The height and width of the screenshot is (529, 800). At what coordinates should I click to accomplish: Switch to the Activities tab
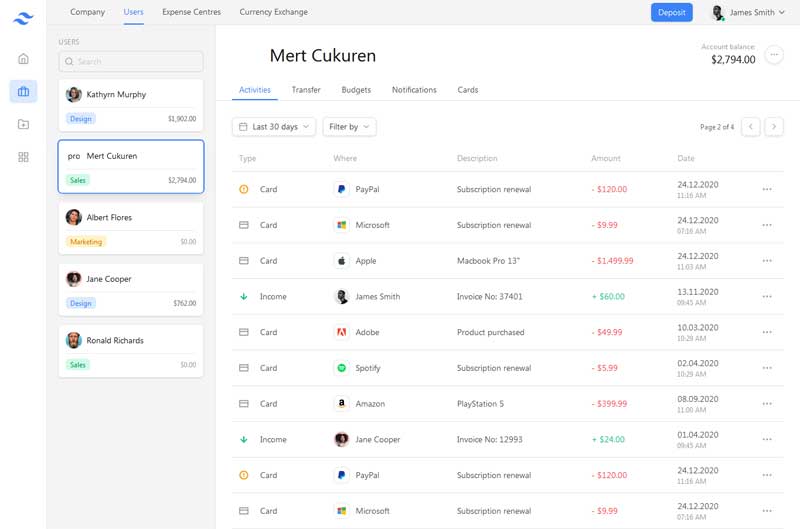(255, 90)
